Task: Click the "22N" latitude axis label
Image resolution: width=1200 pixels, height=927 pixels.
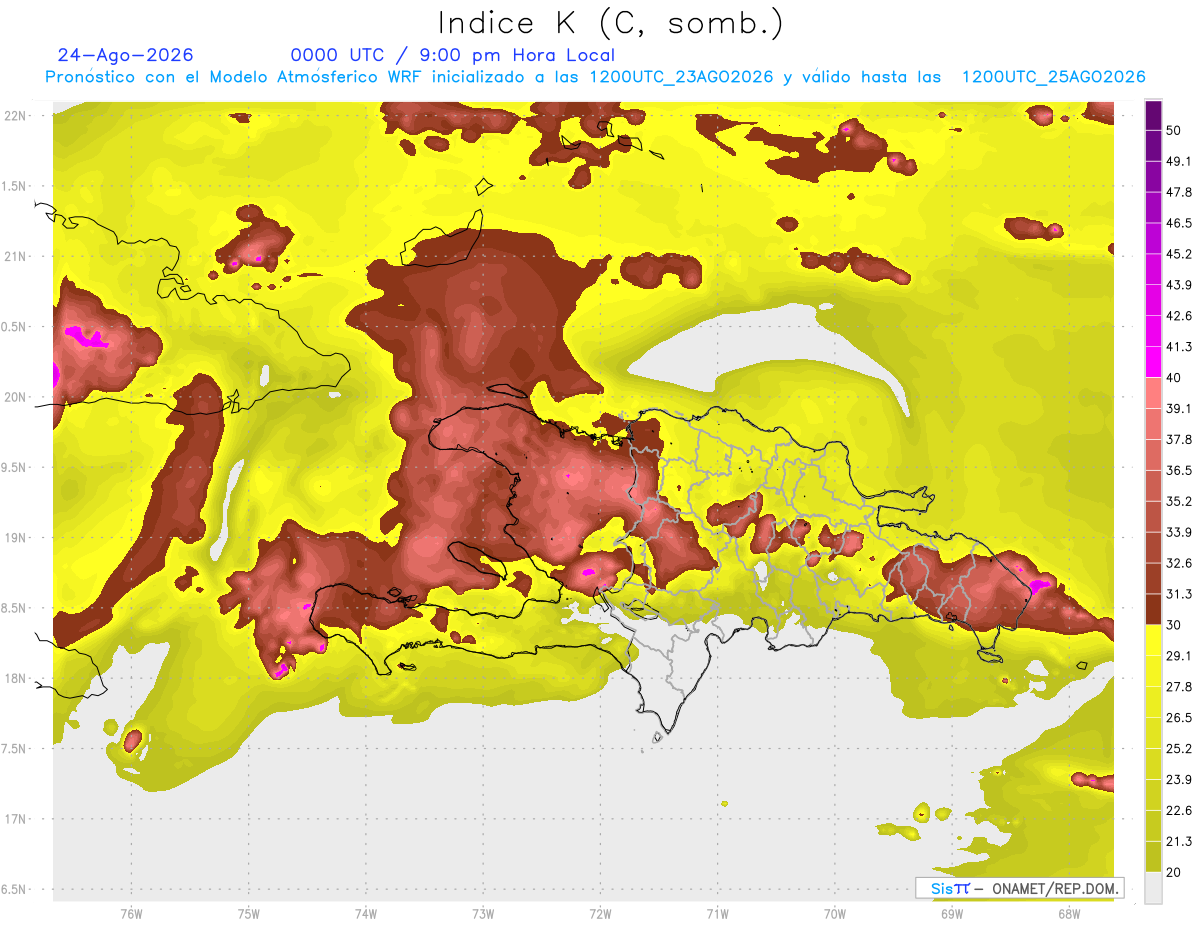Action: click(x=16, y=116)
